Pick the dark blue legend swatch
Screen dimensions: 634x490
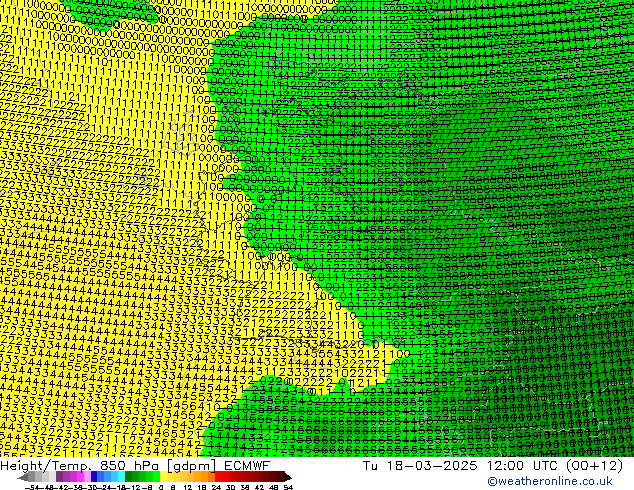click(x=94, y=477)
